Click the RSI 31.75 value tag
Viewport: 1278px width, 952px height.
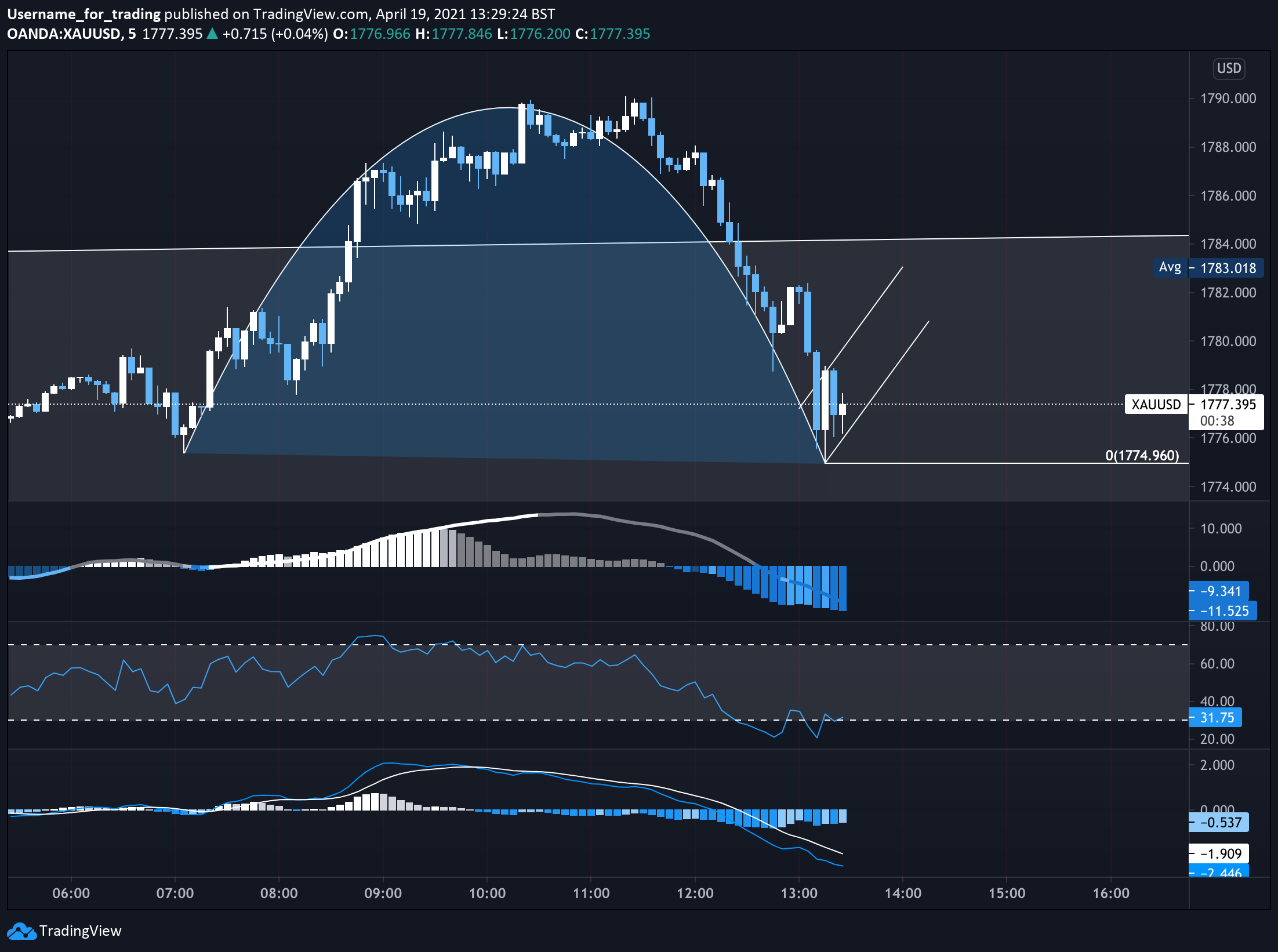click(1215, 717)
